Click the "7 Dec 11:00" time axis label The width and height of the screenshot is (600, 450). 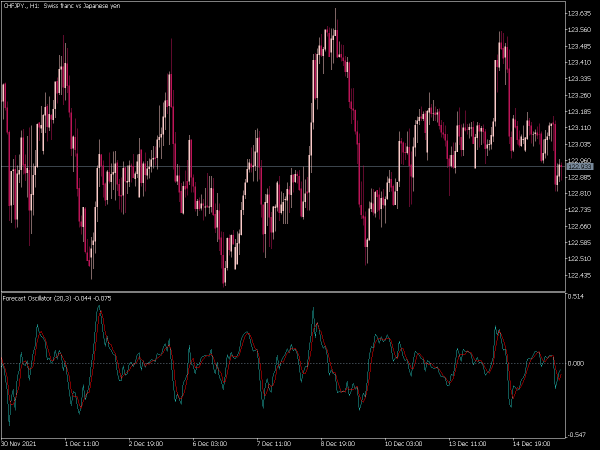point(274,444)
